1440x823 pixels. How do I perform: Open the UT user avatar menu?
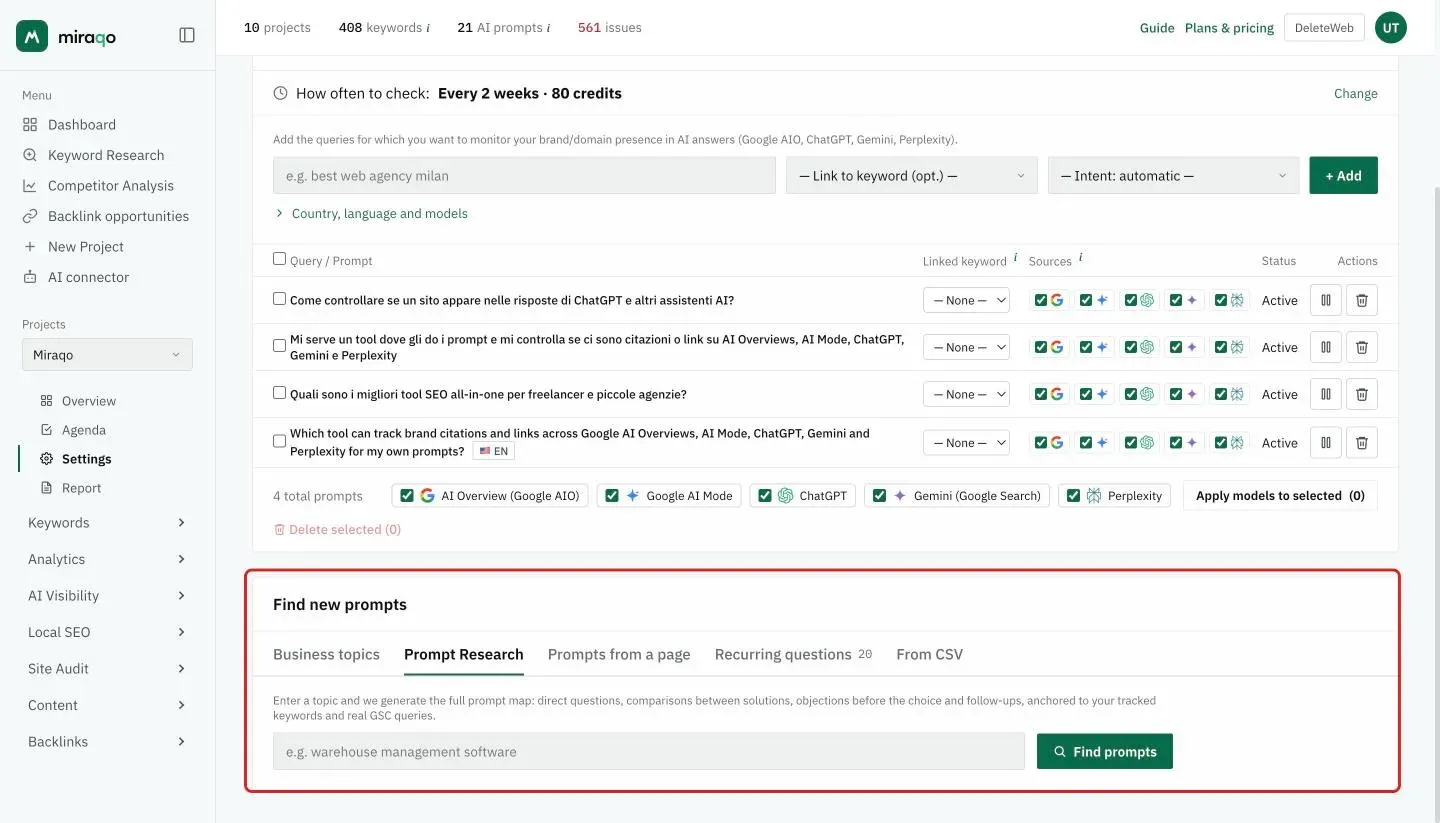(x=1391, y=28)
